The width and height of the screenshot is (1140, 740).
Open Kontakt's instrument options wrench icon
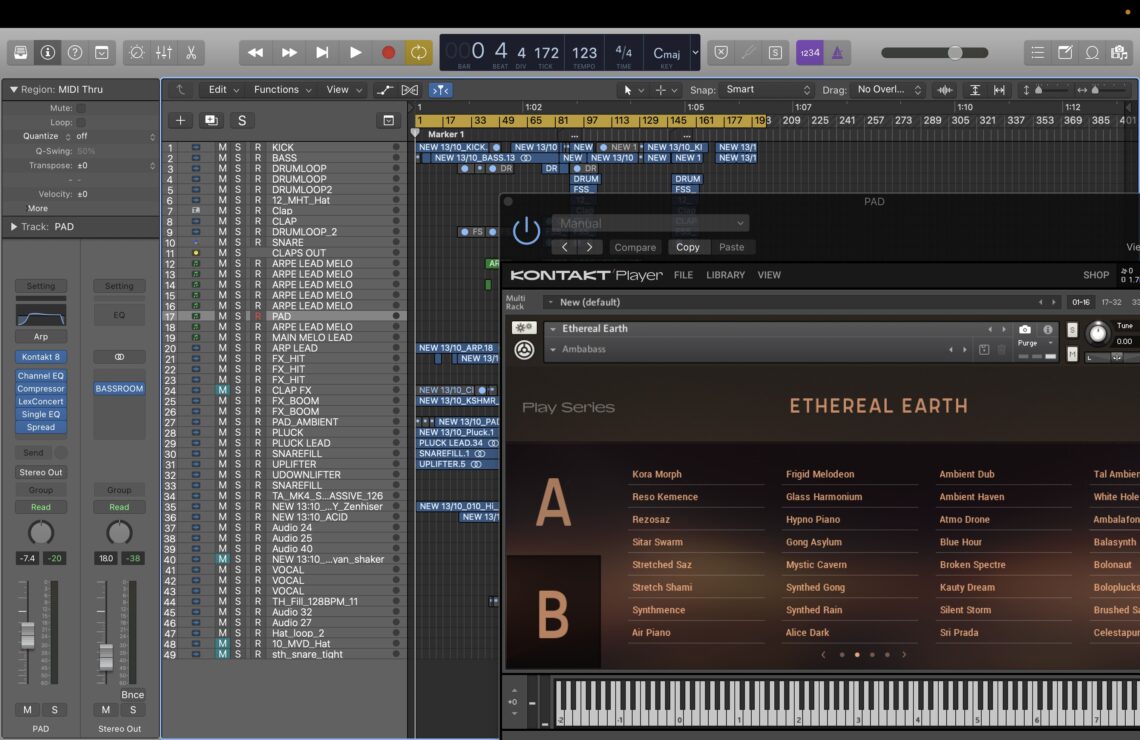(524, 328)
